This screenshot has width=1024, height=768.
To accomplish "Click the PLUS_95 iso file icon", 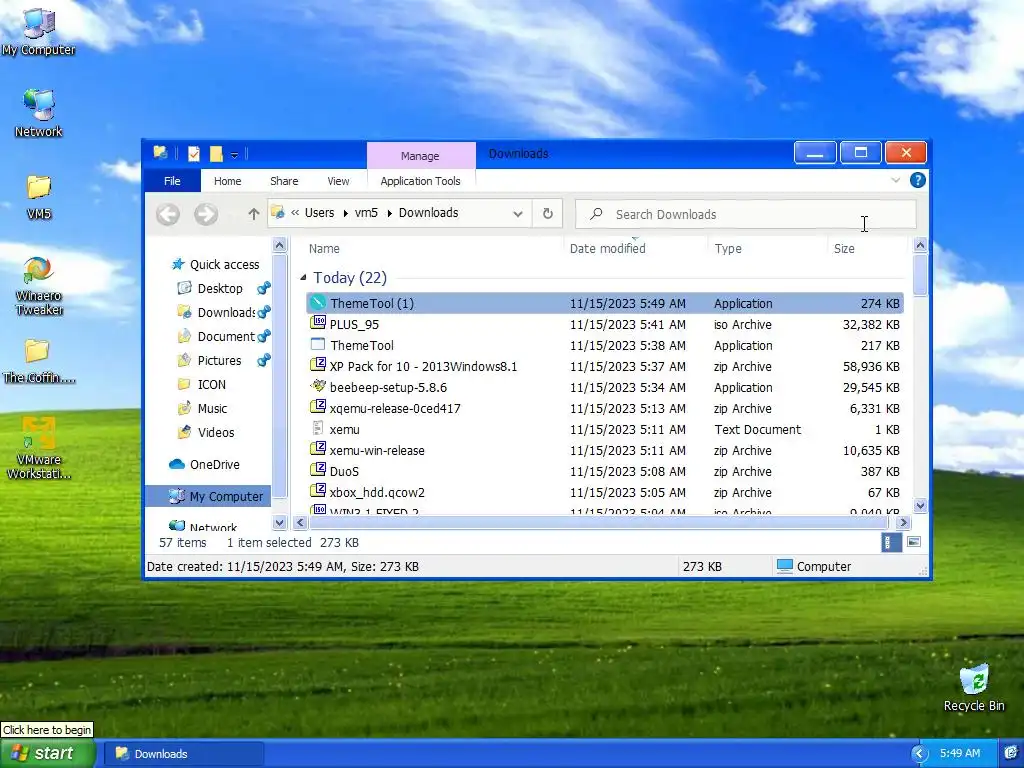I will pyautogui.click(x=317, y=323).
